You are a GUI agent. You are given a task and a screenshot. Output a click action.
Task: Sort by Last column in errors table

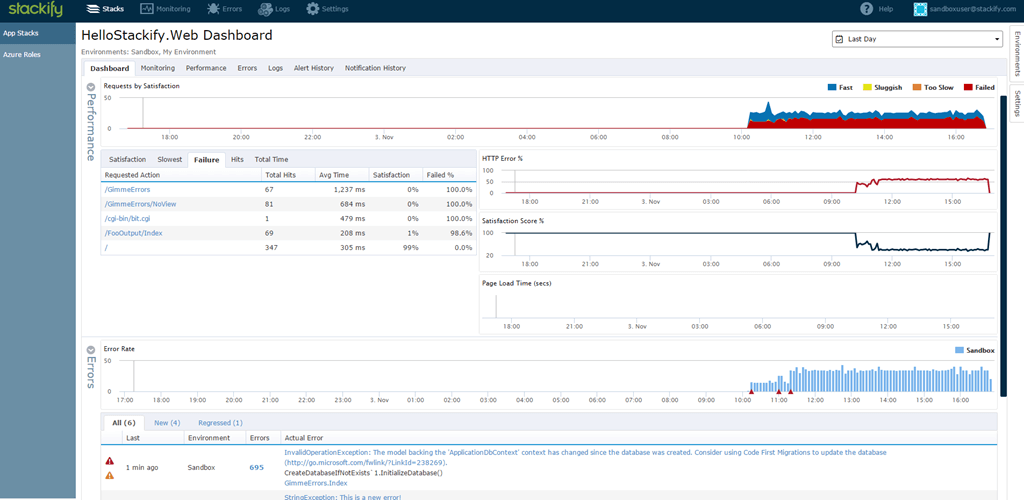153,438
